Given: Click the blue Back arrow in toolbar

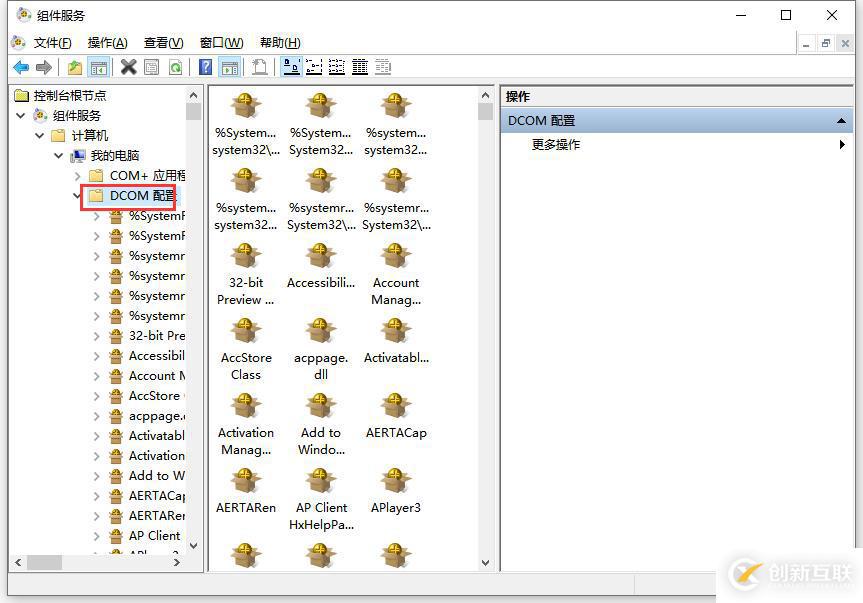Looking at the screenshot, I should (x=21, y=67).
